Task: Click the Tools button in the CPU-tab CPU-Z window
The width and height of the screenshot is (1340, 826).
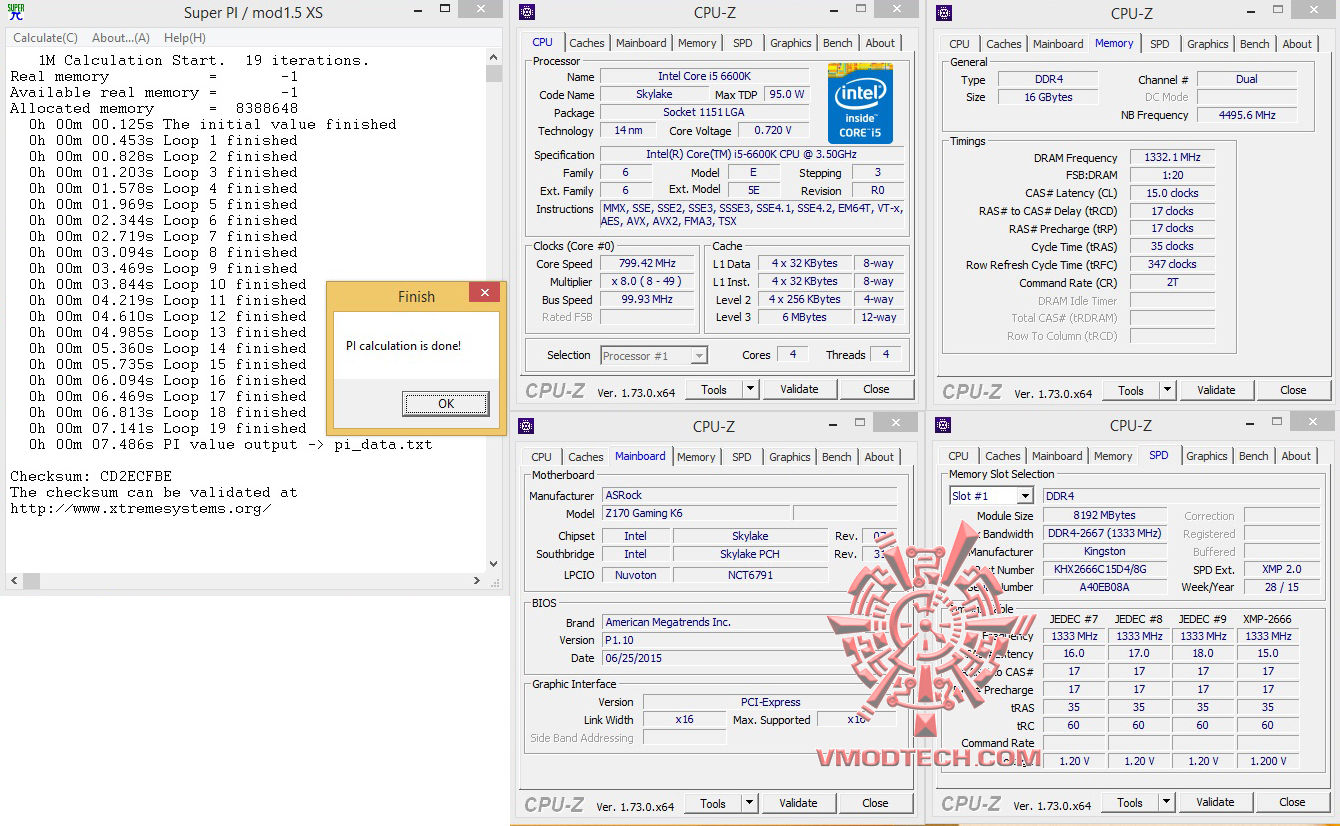Action: click(x=714, y=389)
